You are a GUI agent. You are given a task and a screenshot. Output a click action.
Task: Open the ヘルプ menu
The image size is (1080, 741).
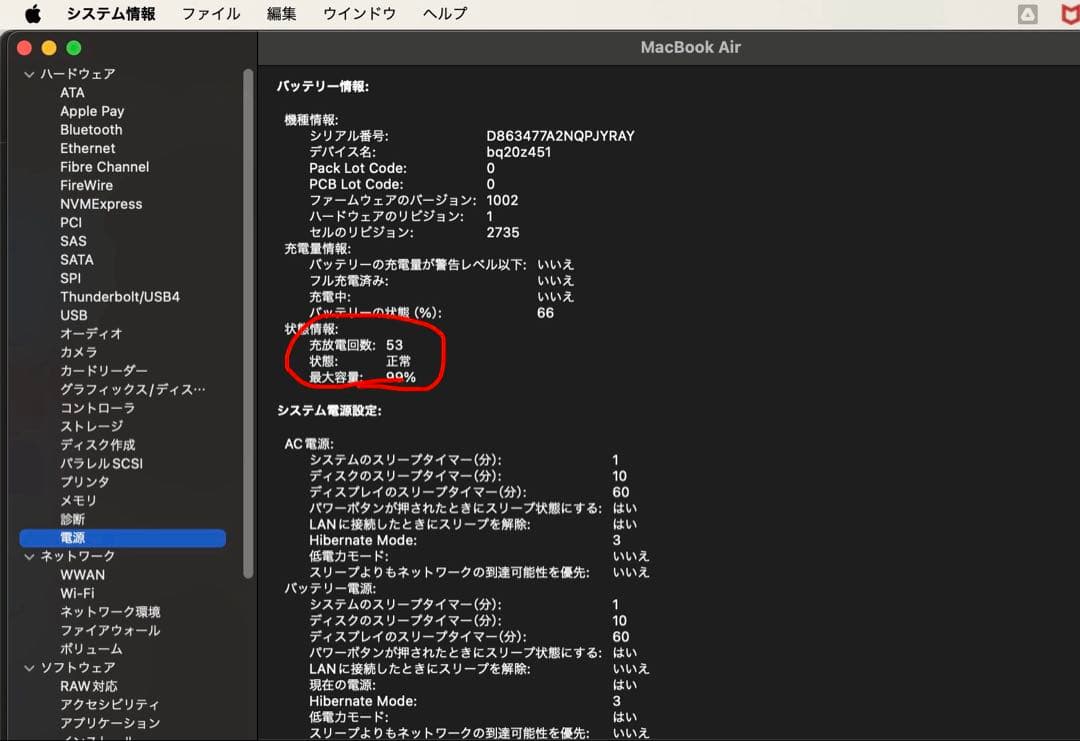tap(445, 14)
